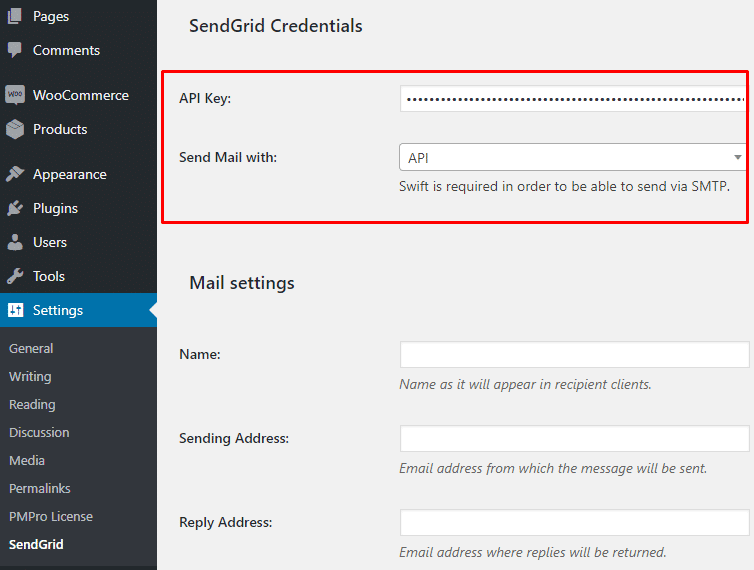Click 'Name as it will appear' hint
Viewport: 754px width, 570px height.
tap(525, 384)
